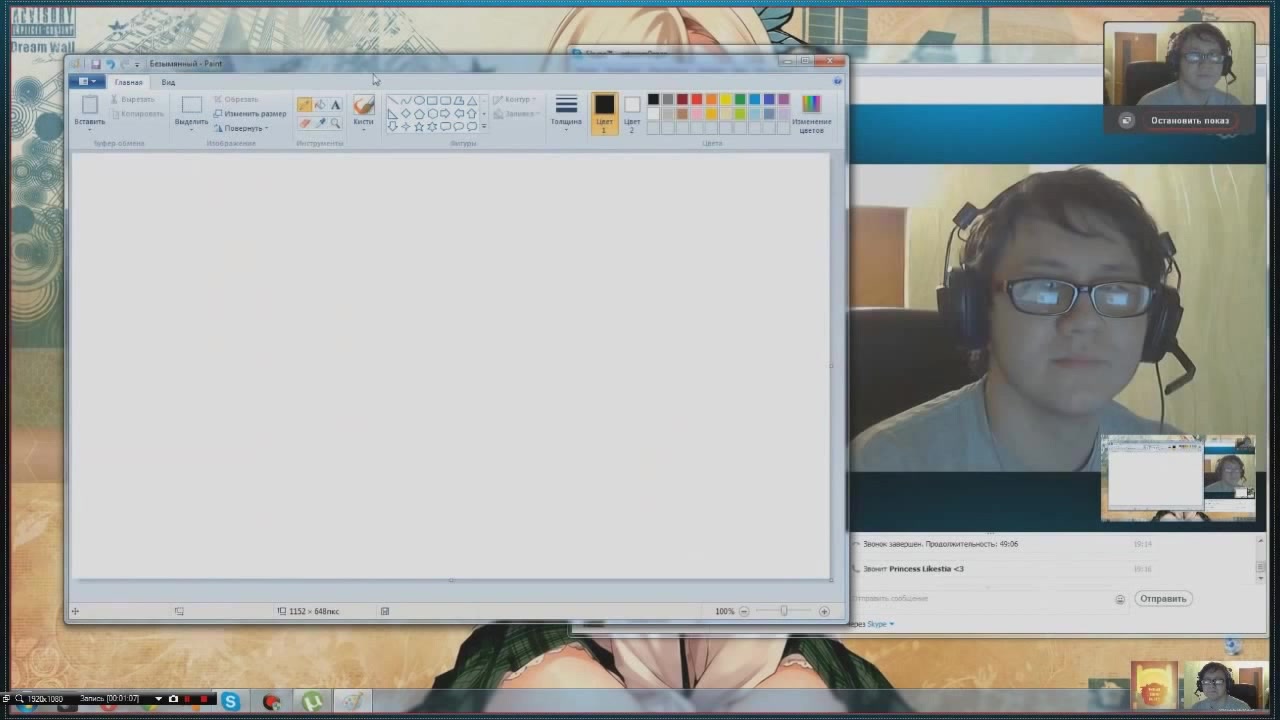Click the Skype icon in the taskbar
The image size is (1280, 720).
click(x=231, y=702)
